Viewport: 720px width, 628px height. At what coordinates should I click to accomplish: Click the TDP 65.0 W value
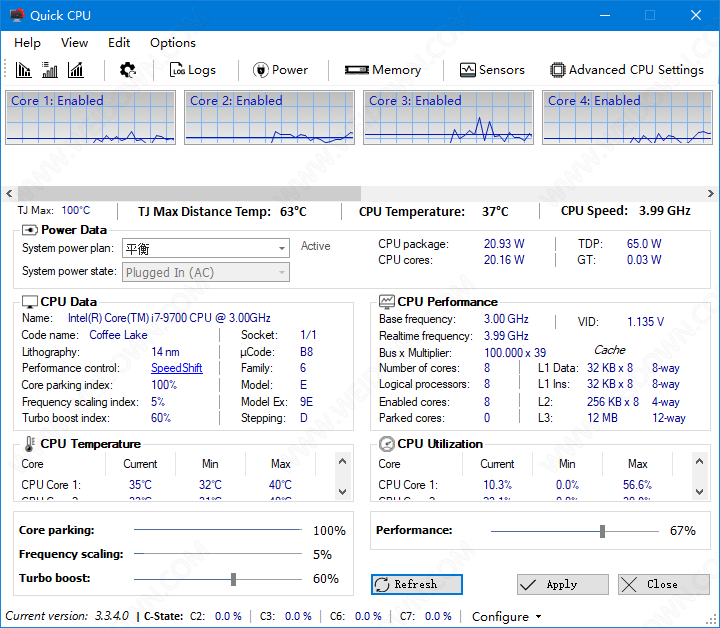pos(644,244)
